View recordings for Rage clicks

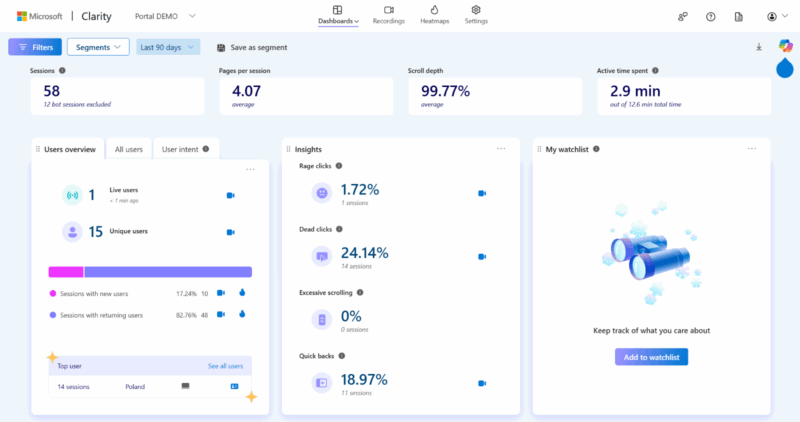(x=481, y=193)
